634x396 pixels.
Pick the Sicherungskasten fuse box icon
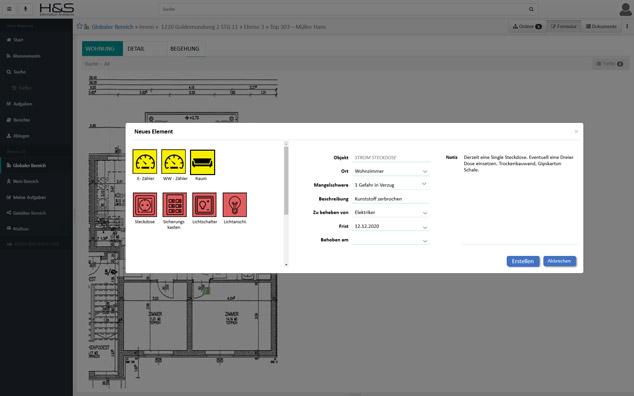174,205
